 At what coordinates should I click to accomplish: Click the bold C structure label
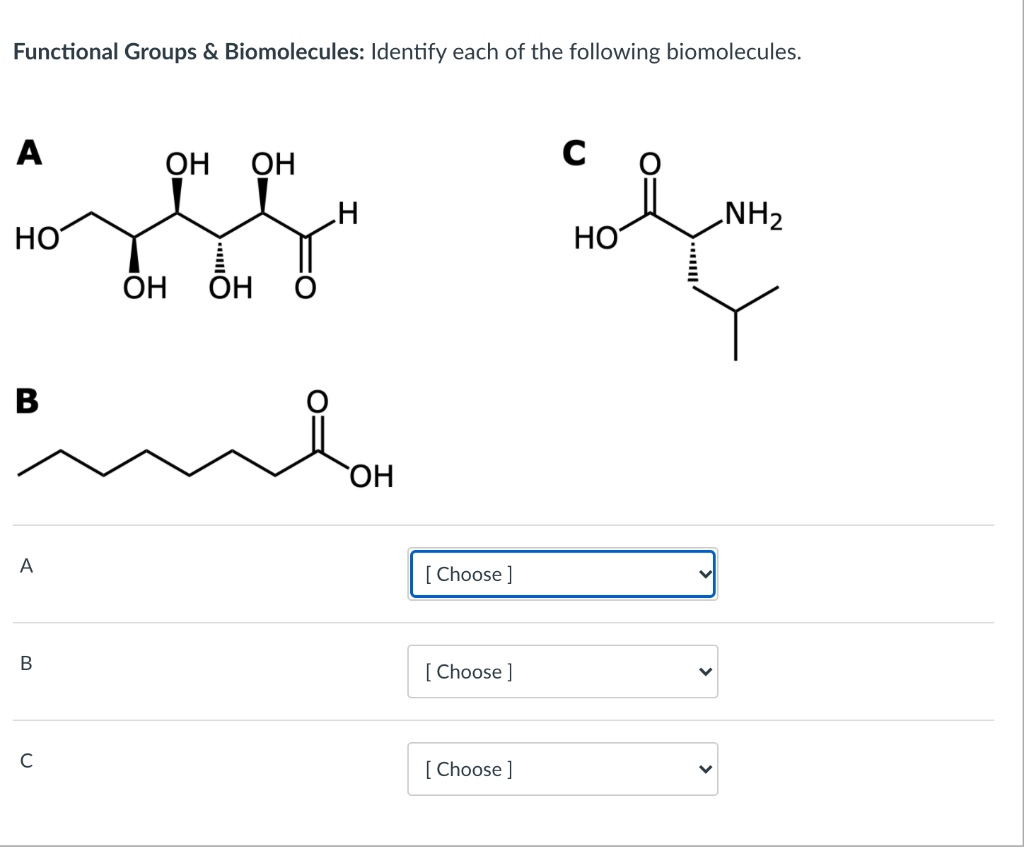[x=574, y=153]
